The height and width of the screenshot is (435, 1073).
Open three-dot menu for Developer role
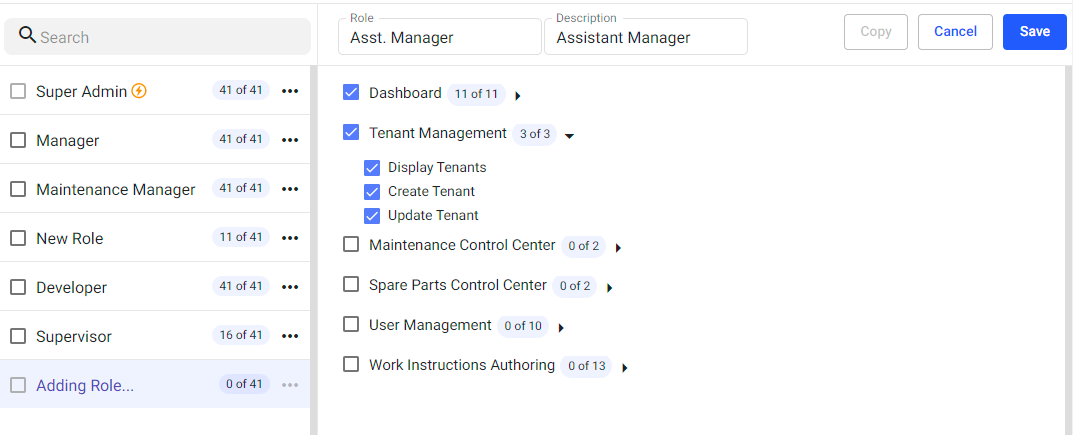290,287
